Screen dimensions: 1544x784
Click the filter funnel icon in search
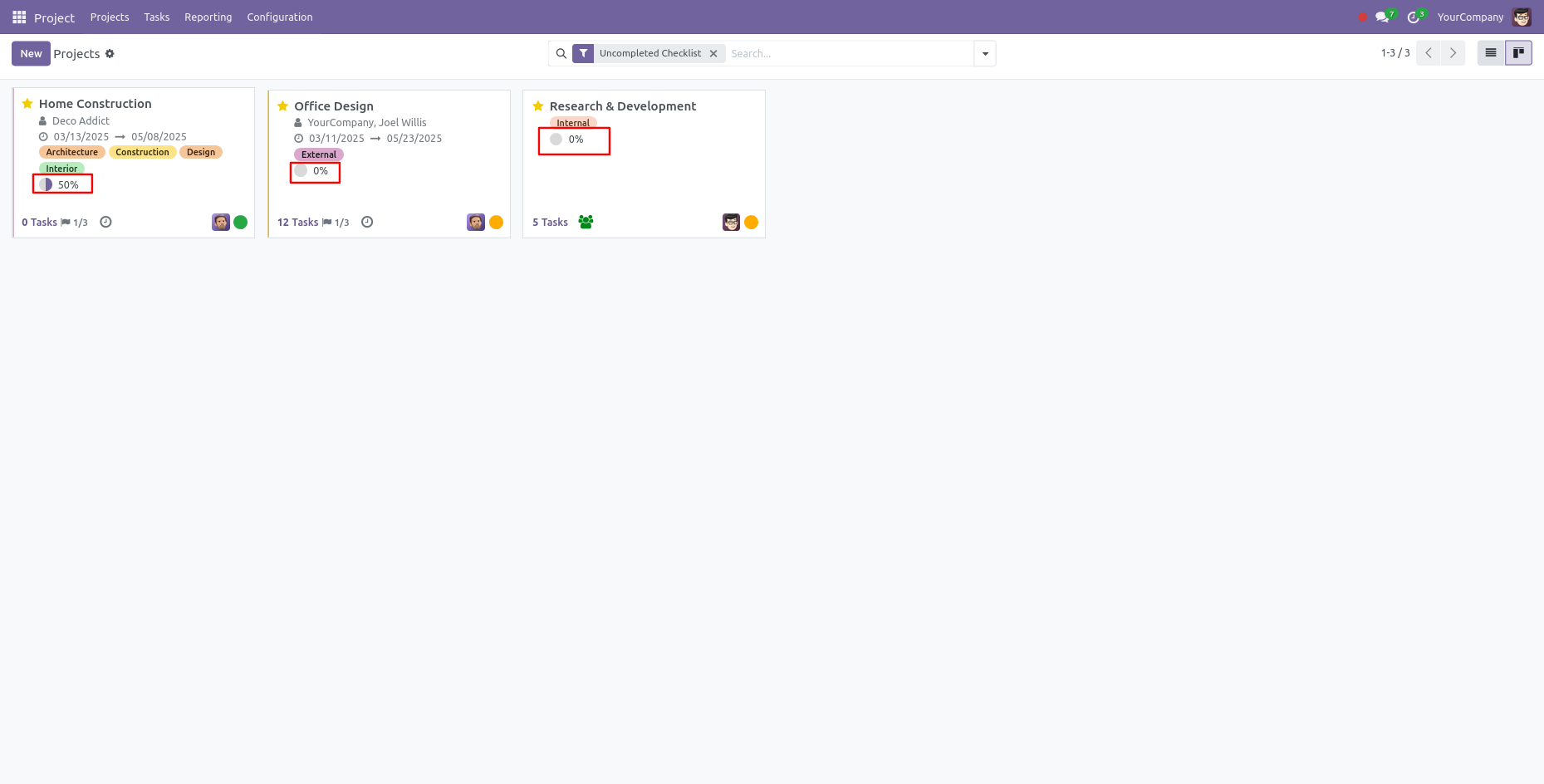tap(583, 53)
